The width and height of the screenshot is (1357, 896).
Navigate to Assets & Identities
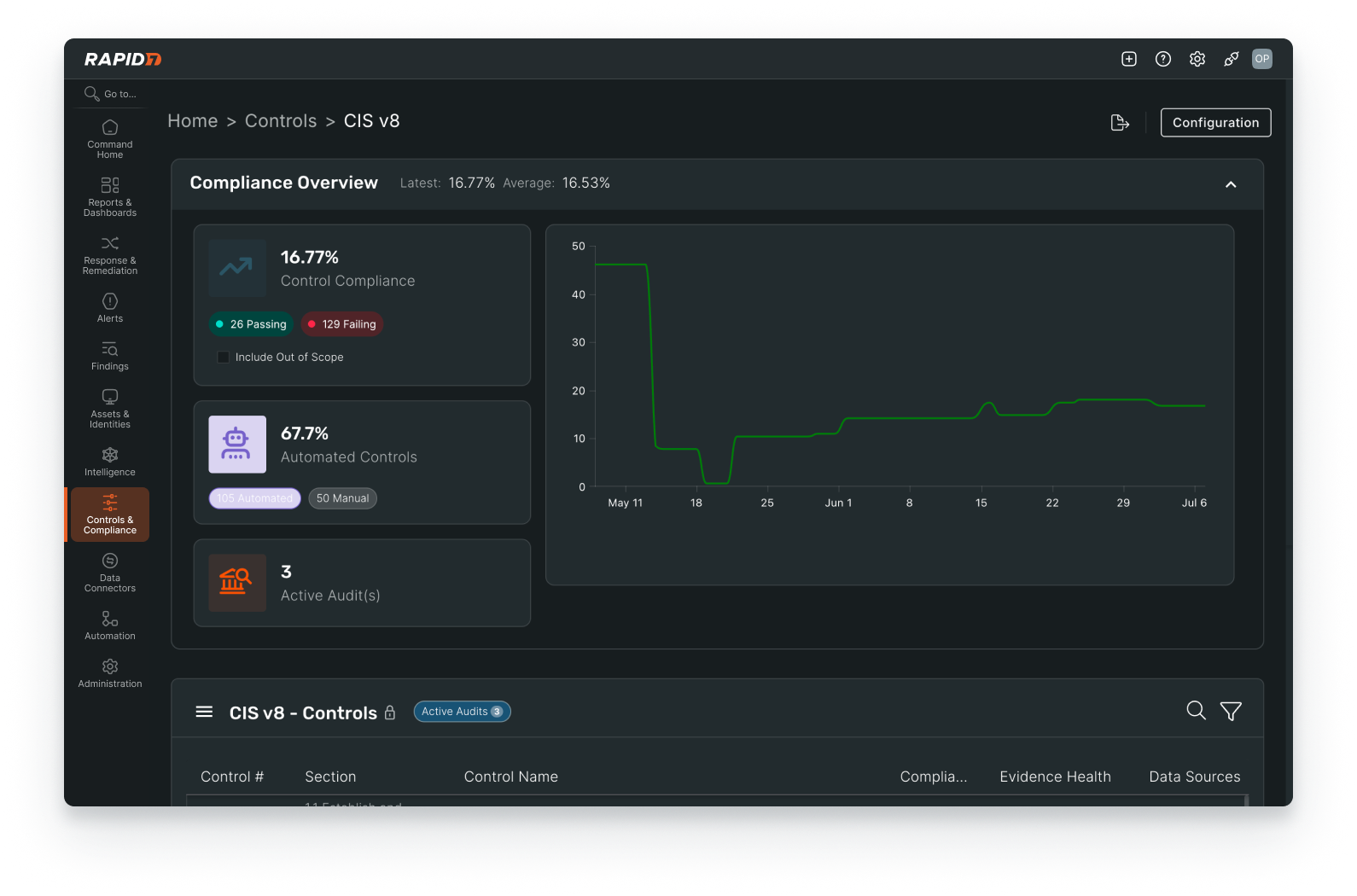click(110, 409)
